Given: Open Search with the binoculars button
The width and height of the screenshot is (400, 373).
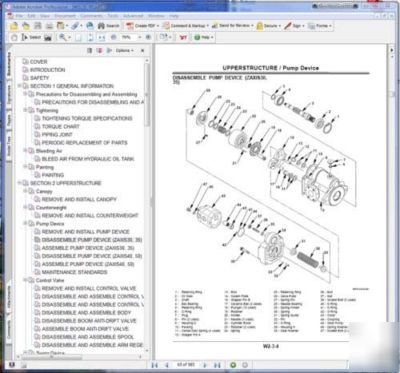Looking at the screenshot, I should (108, 26).
